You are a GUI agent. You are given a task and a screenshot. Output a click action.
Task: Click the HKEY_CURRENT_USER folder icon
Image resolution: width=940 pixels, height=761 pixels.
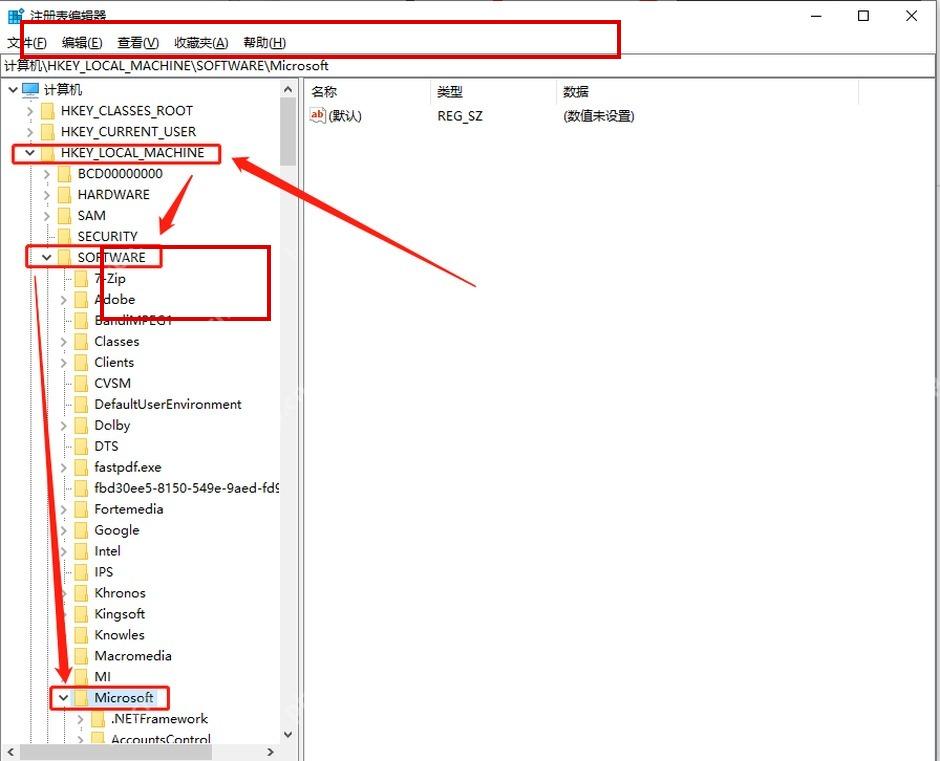point(48,132)
